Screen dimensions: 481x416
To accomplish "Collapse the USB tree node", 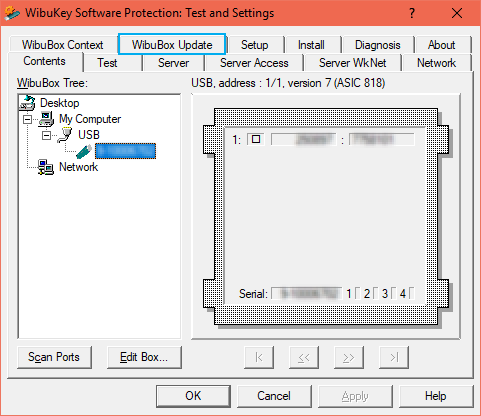I will coord(47,135).
